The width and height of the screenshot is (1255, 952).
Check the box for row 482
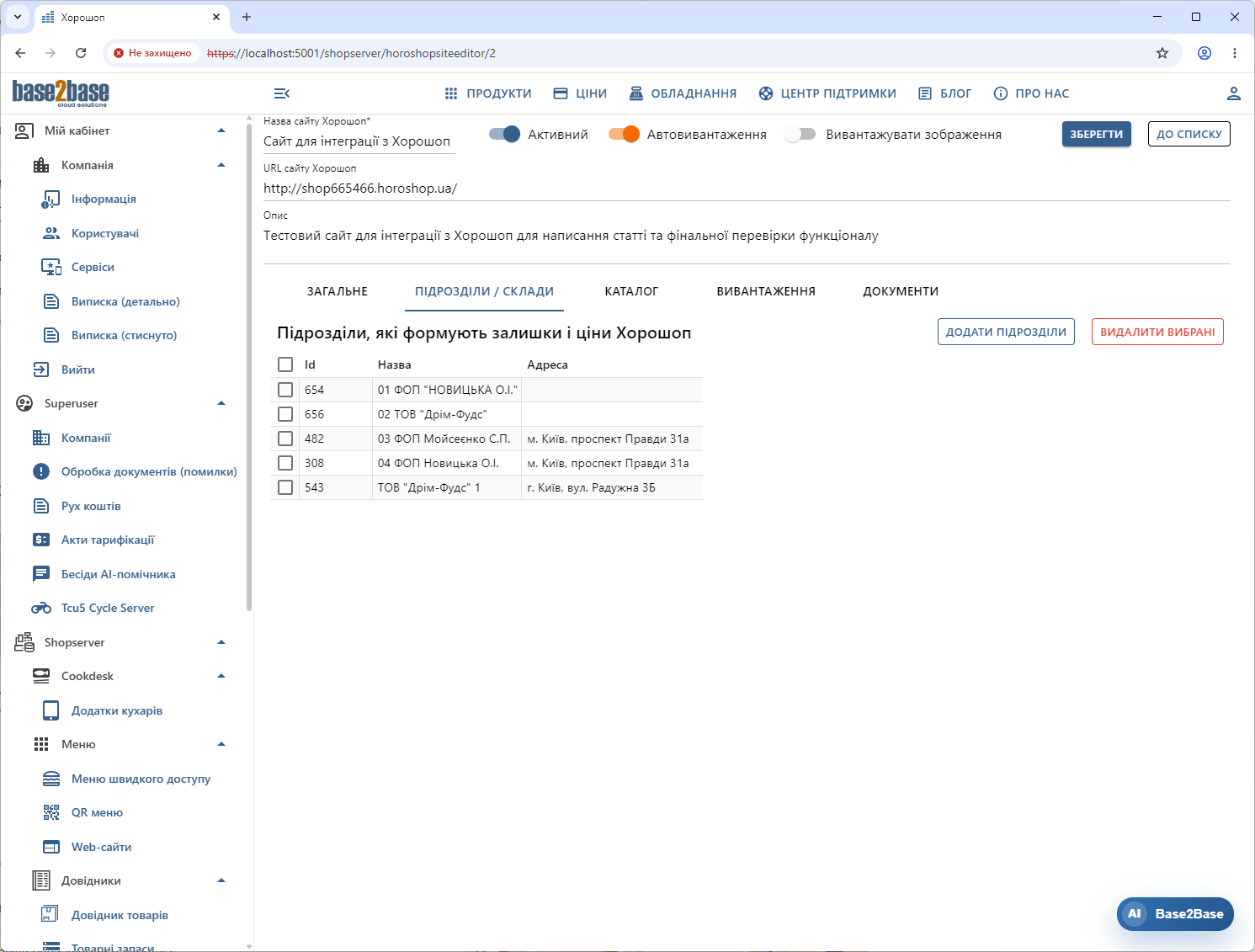(285, 439)
